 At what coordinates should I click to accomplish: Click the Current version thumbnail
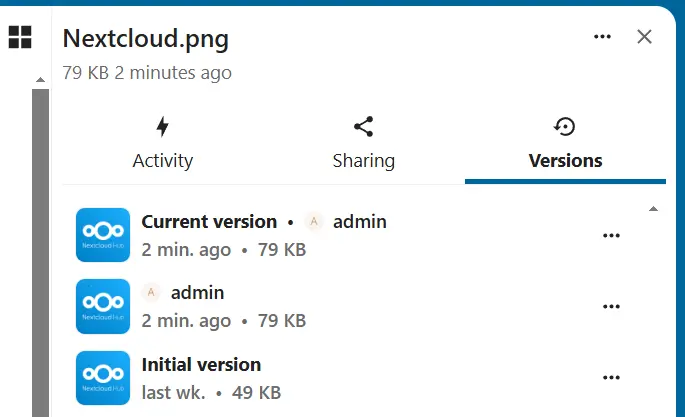tap(104, 235)
